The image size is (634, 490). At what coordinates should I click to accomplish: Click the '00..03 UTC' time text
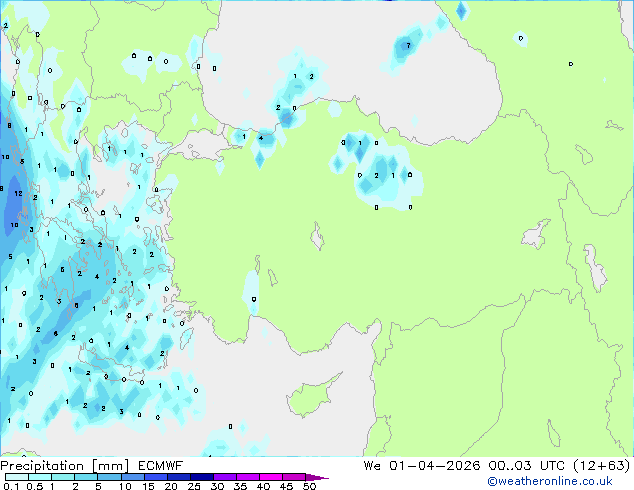(526, 466)
